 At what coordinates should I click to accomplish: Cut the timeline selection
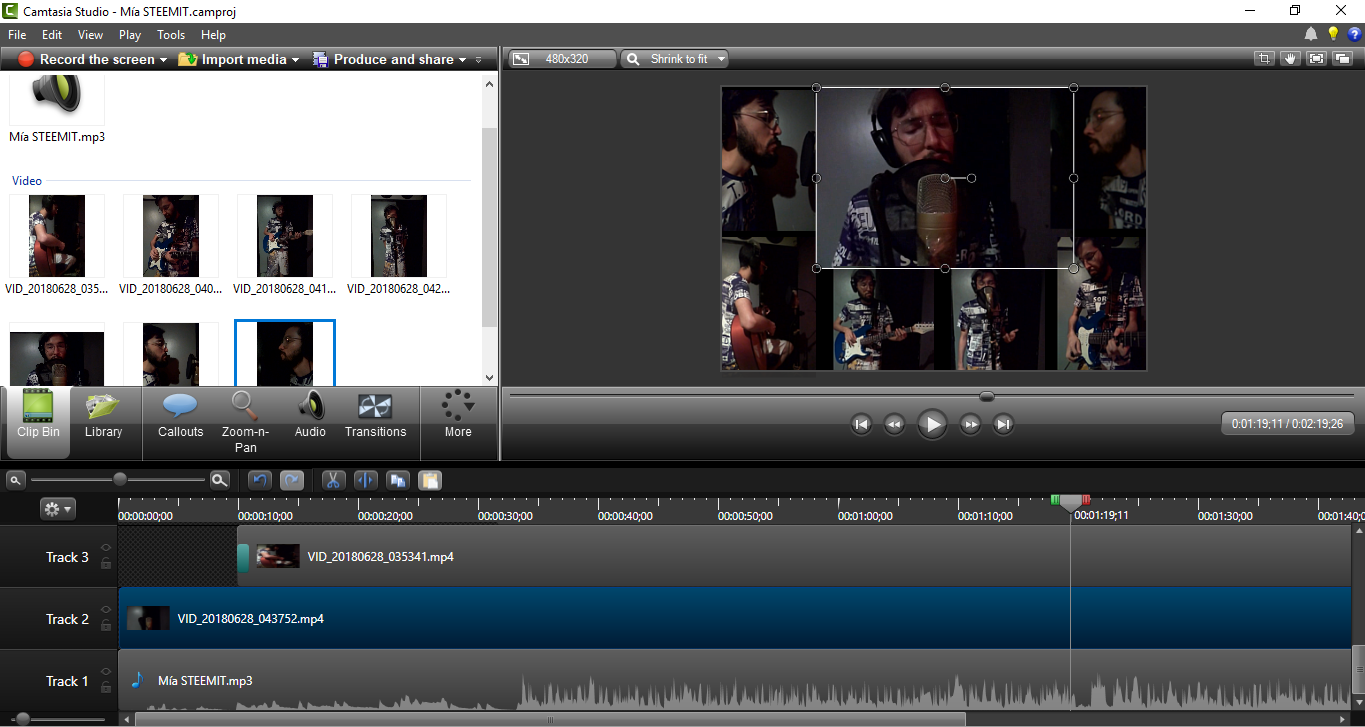(333, 480)
